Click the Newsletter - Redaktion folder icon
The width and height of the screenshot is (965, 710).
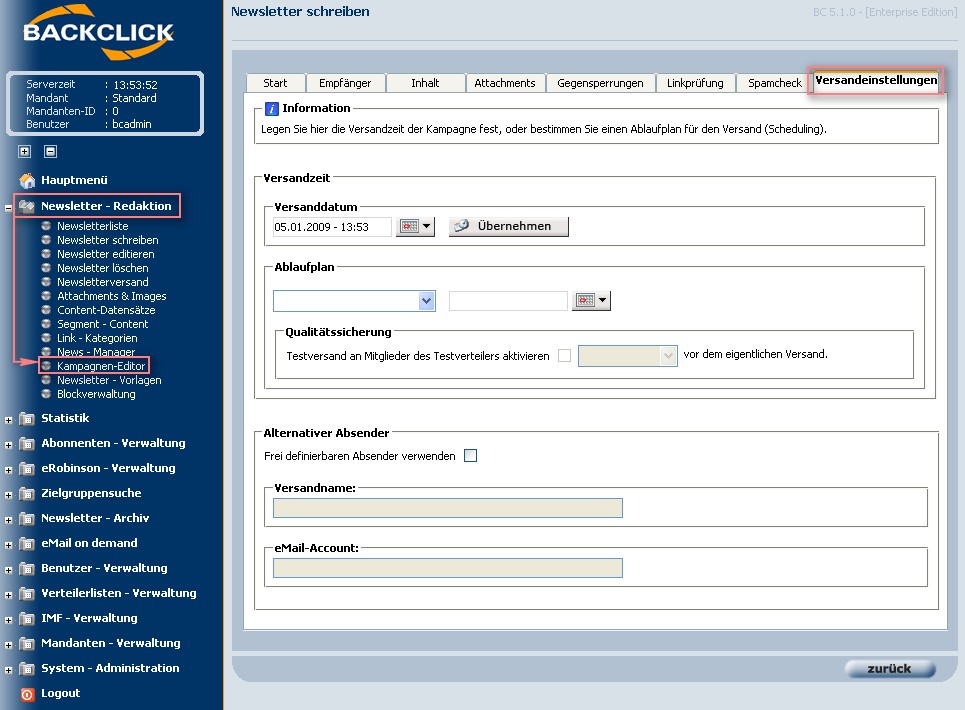(x=26, y=206)
